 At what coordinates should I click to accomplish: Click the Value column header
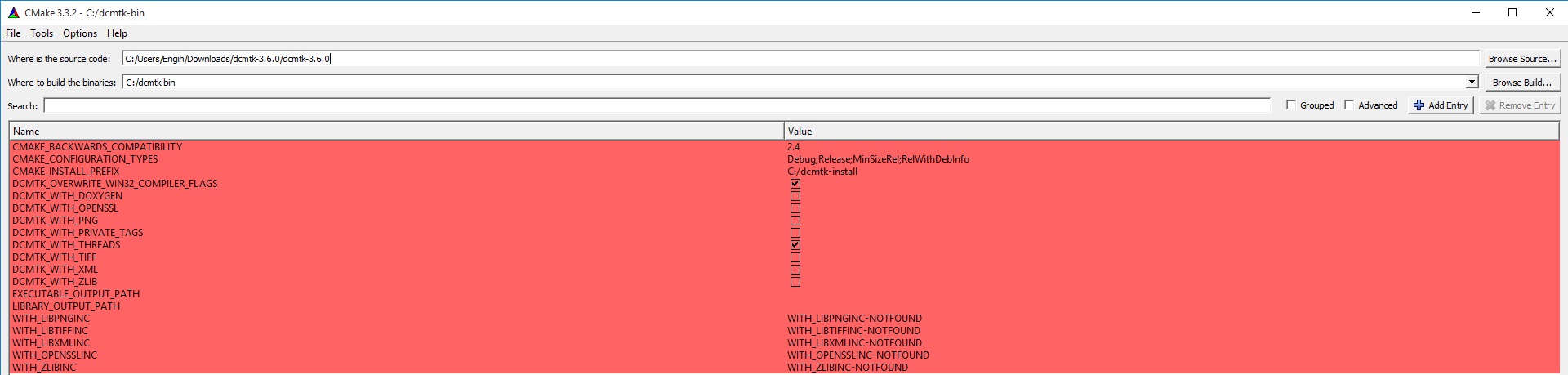1171,131
